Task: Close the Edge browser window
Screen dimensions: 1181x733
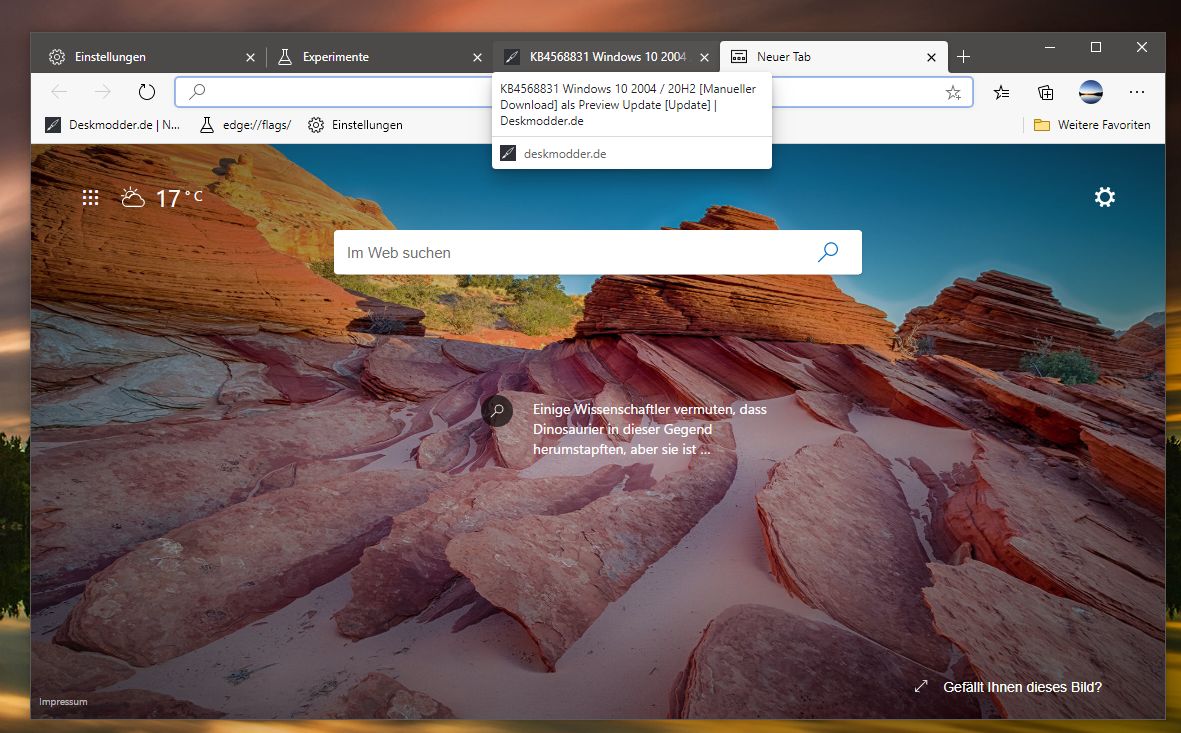Action: point(1142,47)
